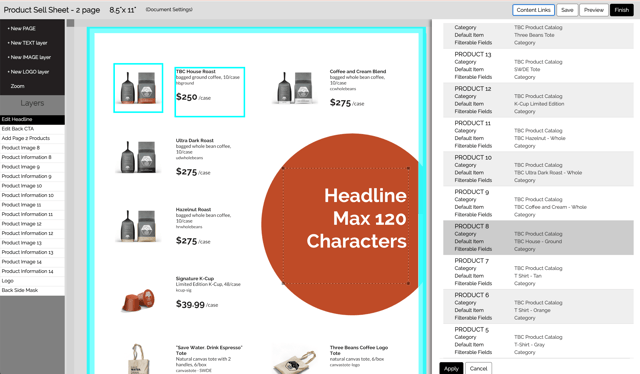The width and height of the screenshot is (640, 374).
Task: Open the Preview button
Action: [x=593, y=10]
